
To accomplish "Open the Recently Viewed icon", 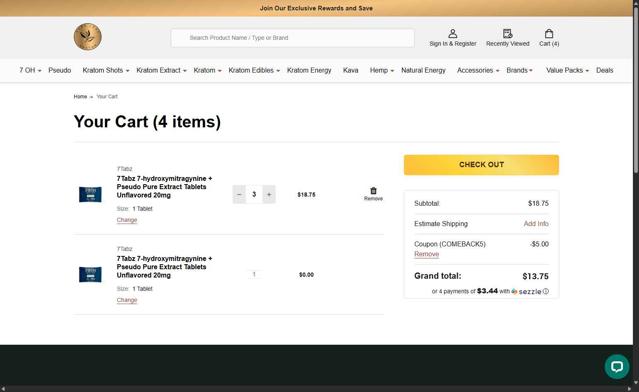I will click(x=507, y=37).
